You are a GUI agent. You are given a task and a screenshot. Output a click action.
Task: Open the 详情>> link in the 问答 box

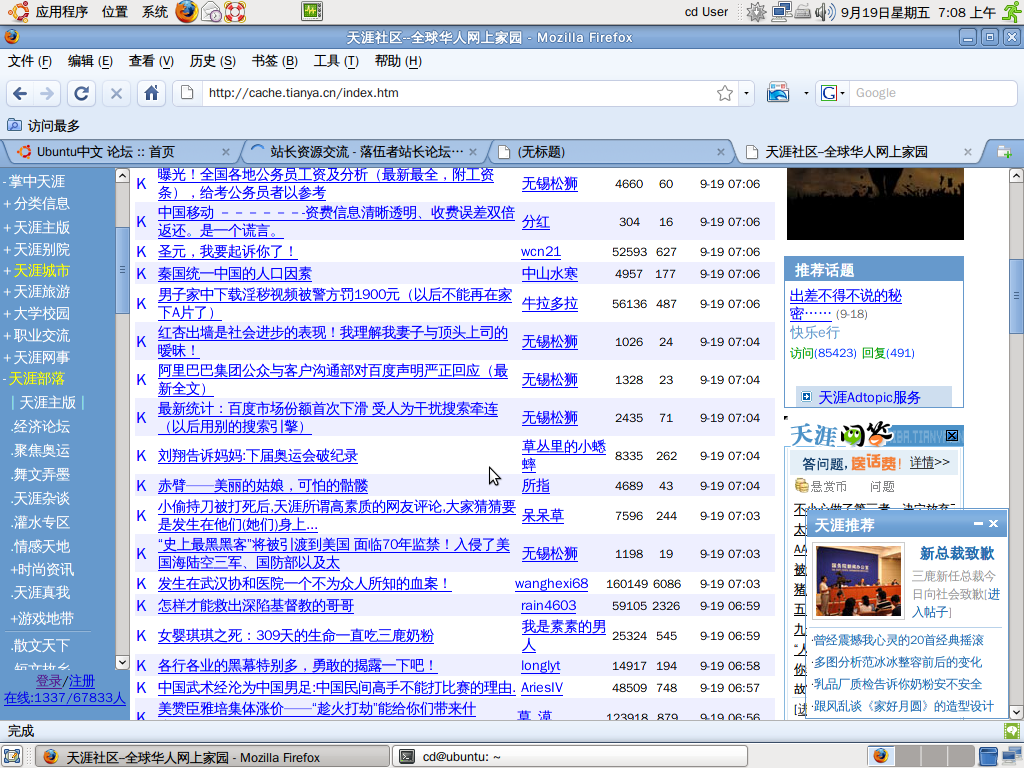[x=929, y=462]
